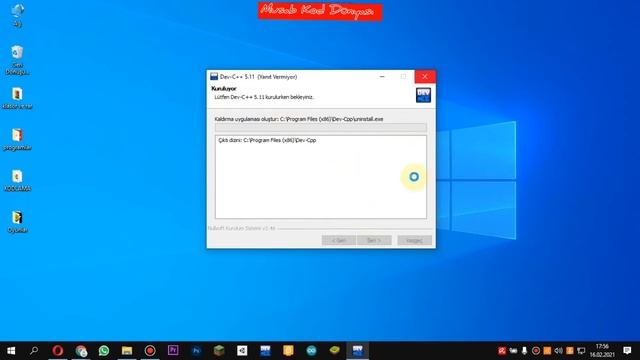This screenshot has width=640, height=360.
Task: Click the disabled Geri button
Action: pyautogui.click(x=338, y=240)
